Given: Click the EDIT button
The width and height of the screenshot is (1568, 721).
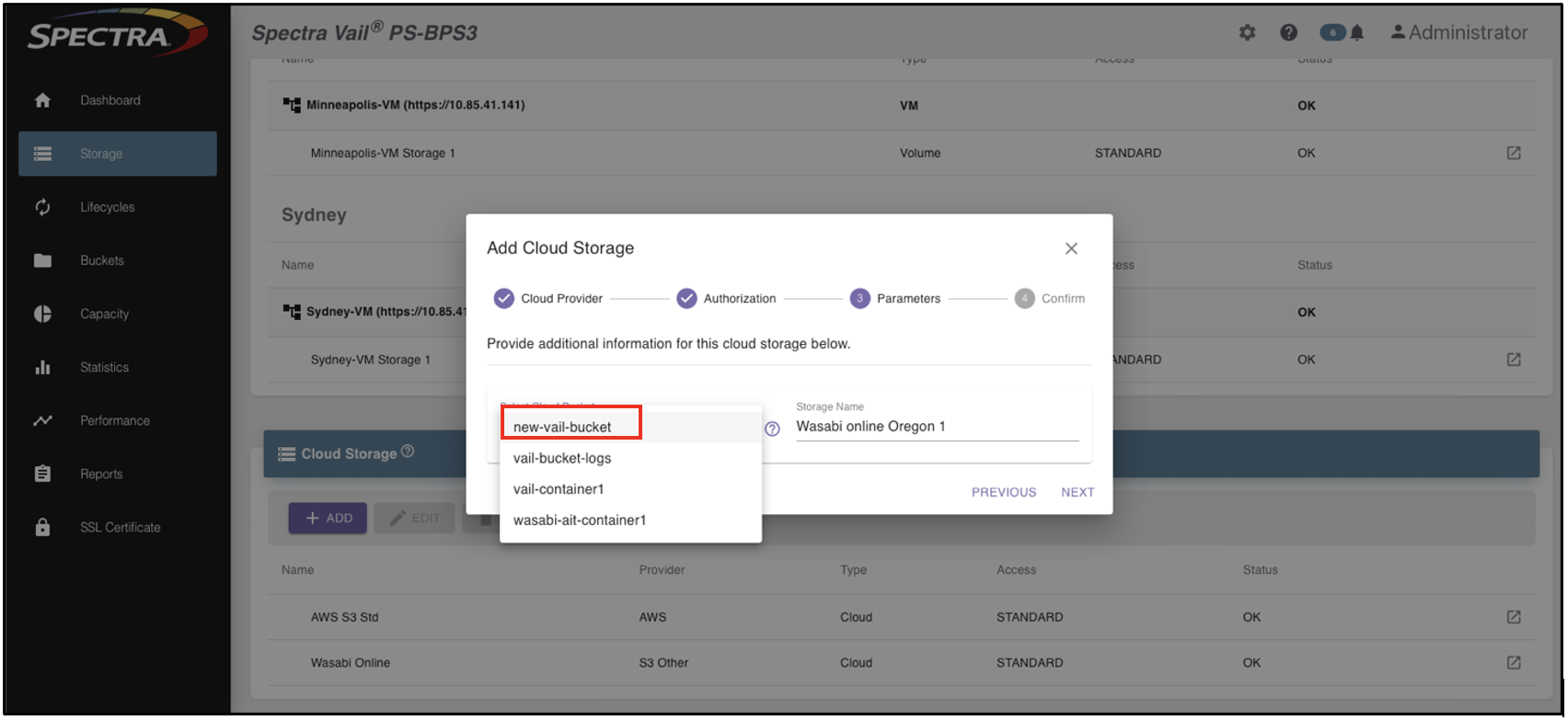Looking at the screenshot, I should pyautogui.click(x=414, y=518).
